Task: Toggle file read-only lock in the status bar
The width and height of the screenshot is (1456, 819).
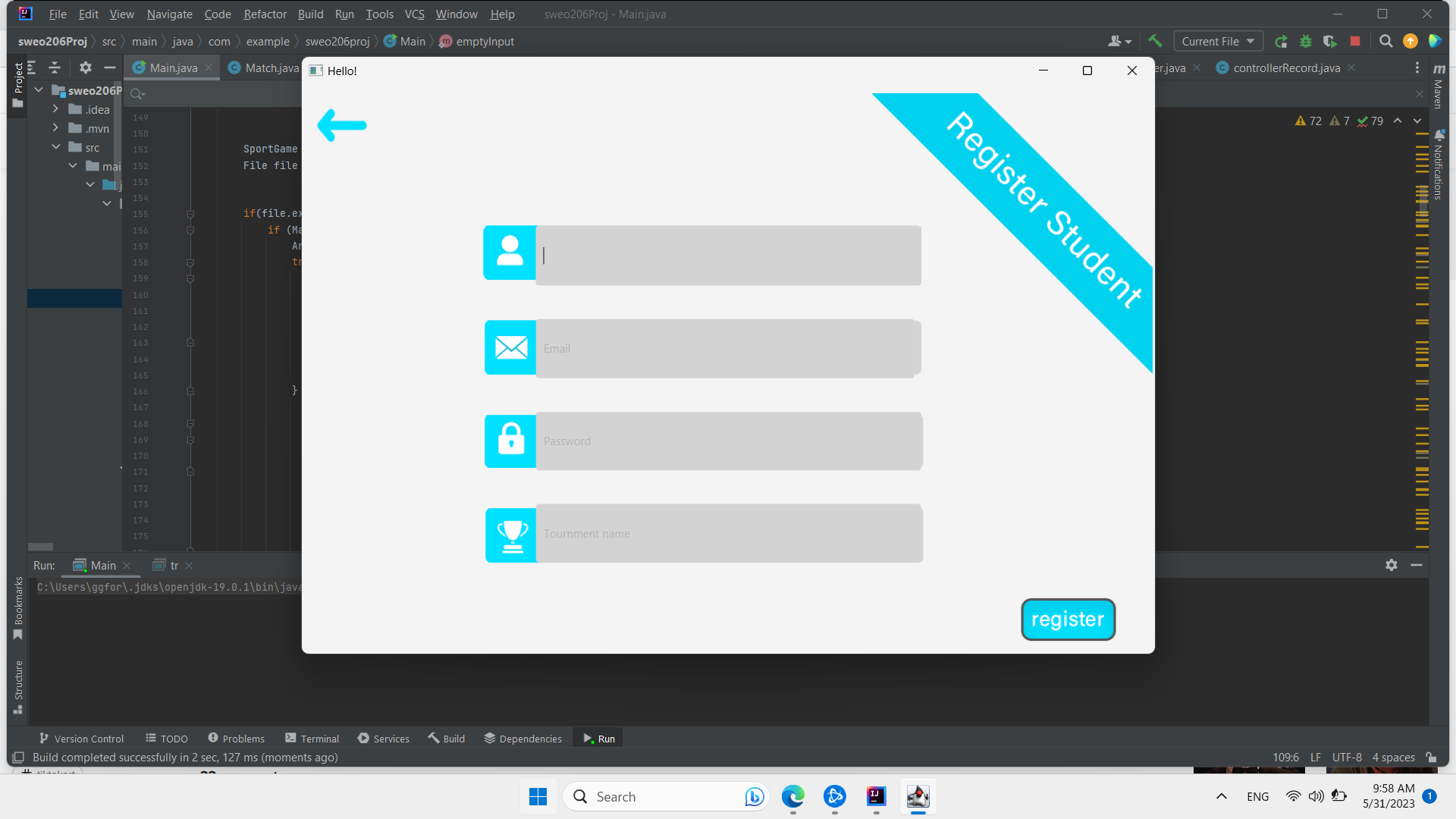Action: point(1430,758)
